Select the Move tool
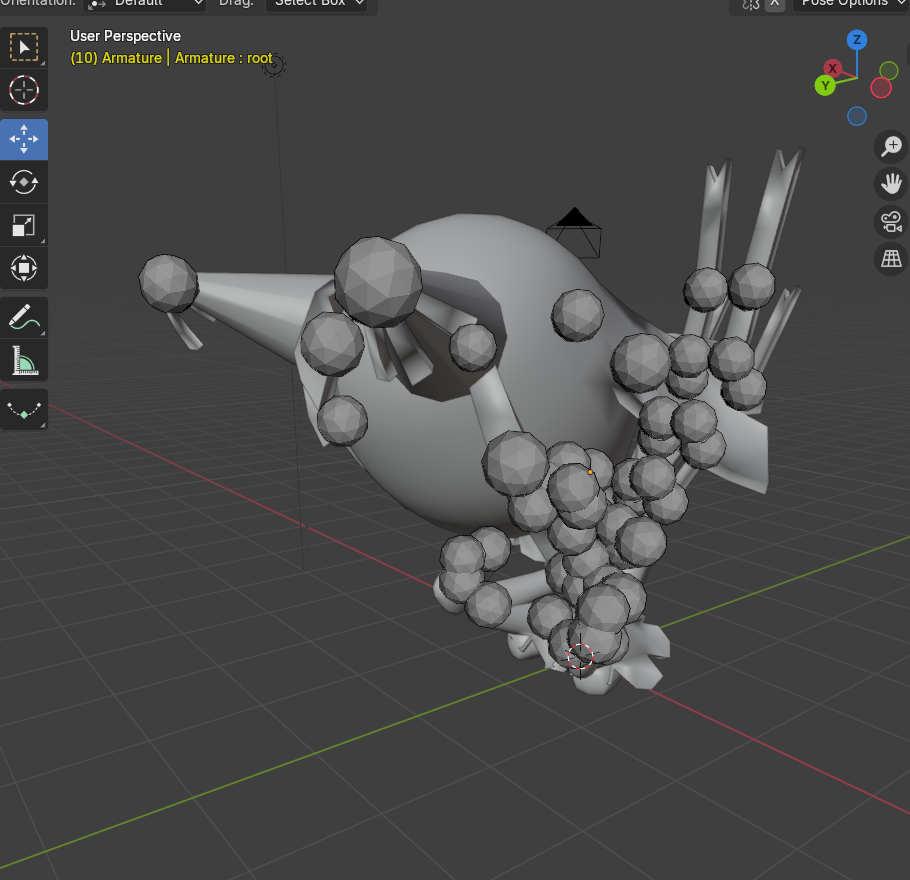The width and height of the screenshot is (910, 880). (x=24, y=139)
